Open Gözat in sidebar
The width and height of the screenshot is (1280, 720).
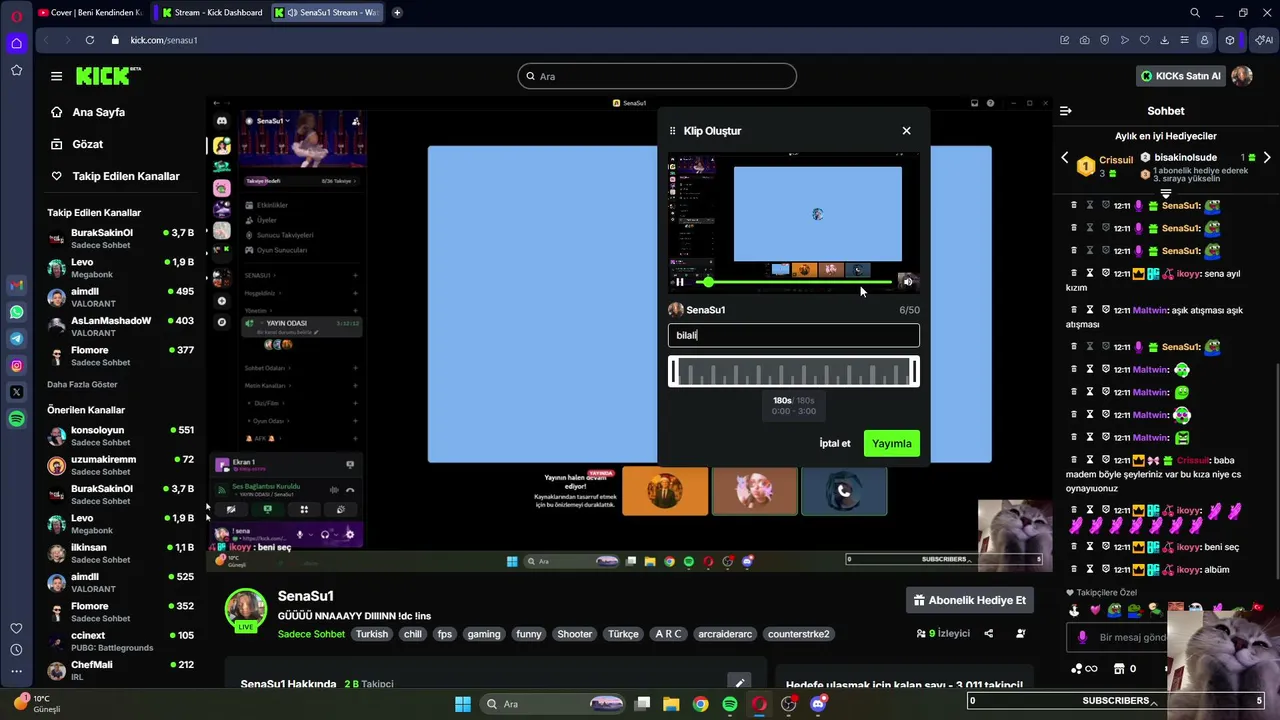click(87, 144)
